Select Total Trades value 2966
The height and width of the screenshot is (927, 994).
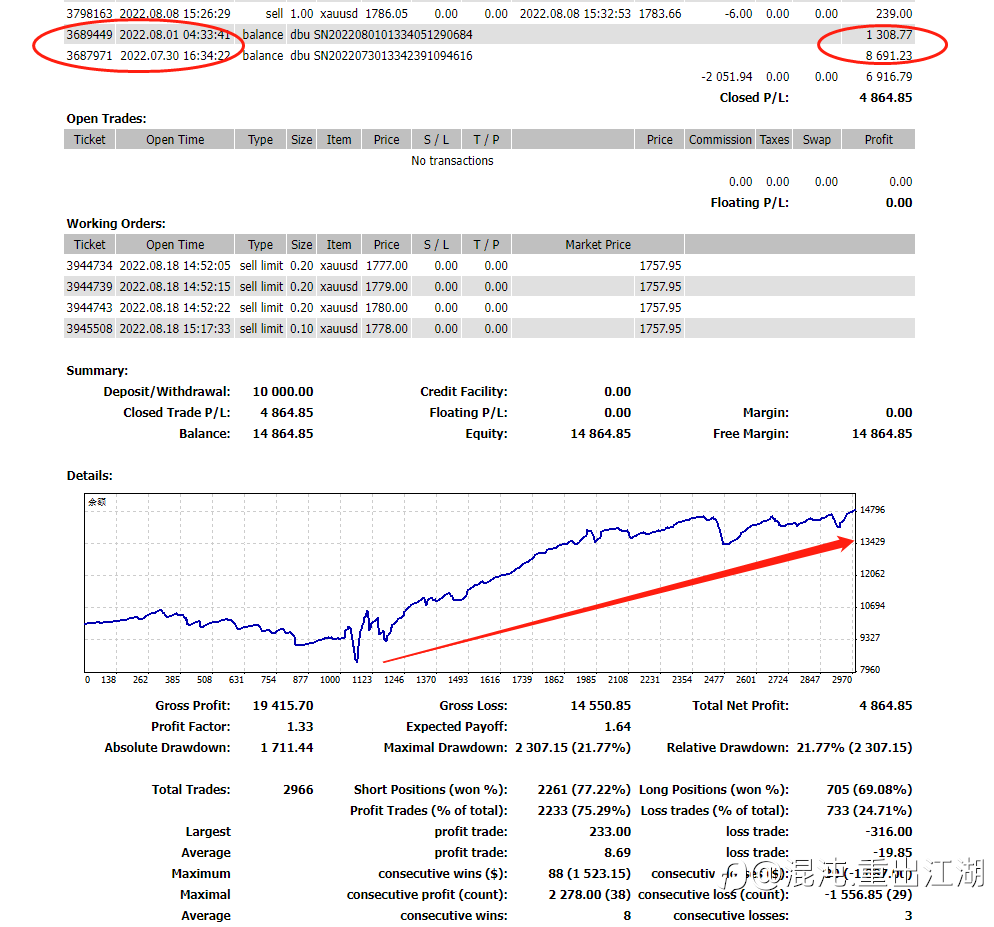[298, 789]
